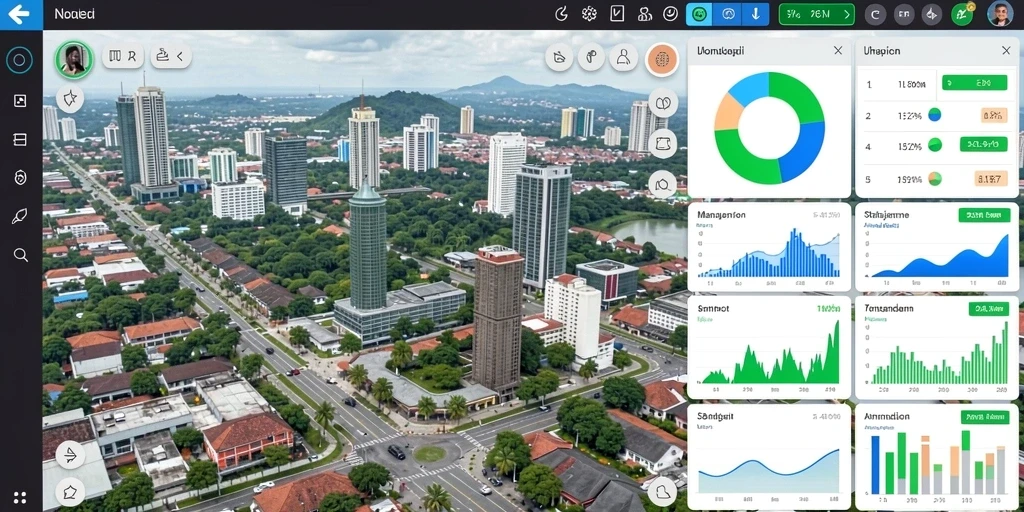Click the round gray C refresh button
The height and width of the screenshot is (512, 1024).
tap(875, 14)
